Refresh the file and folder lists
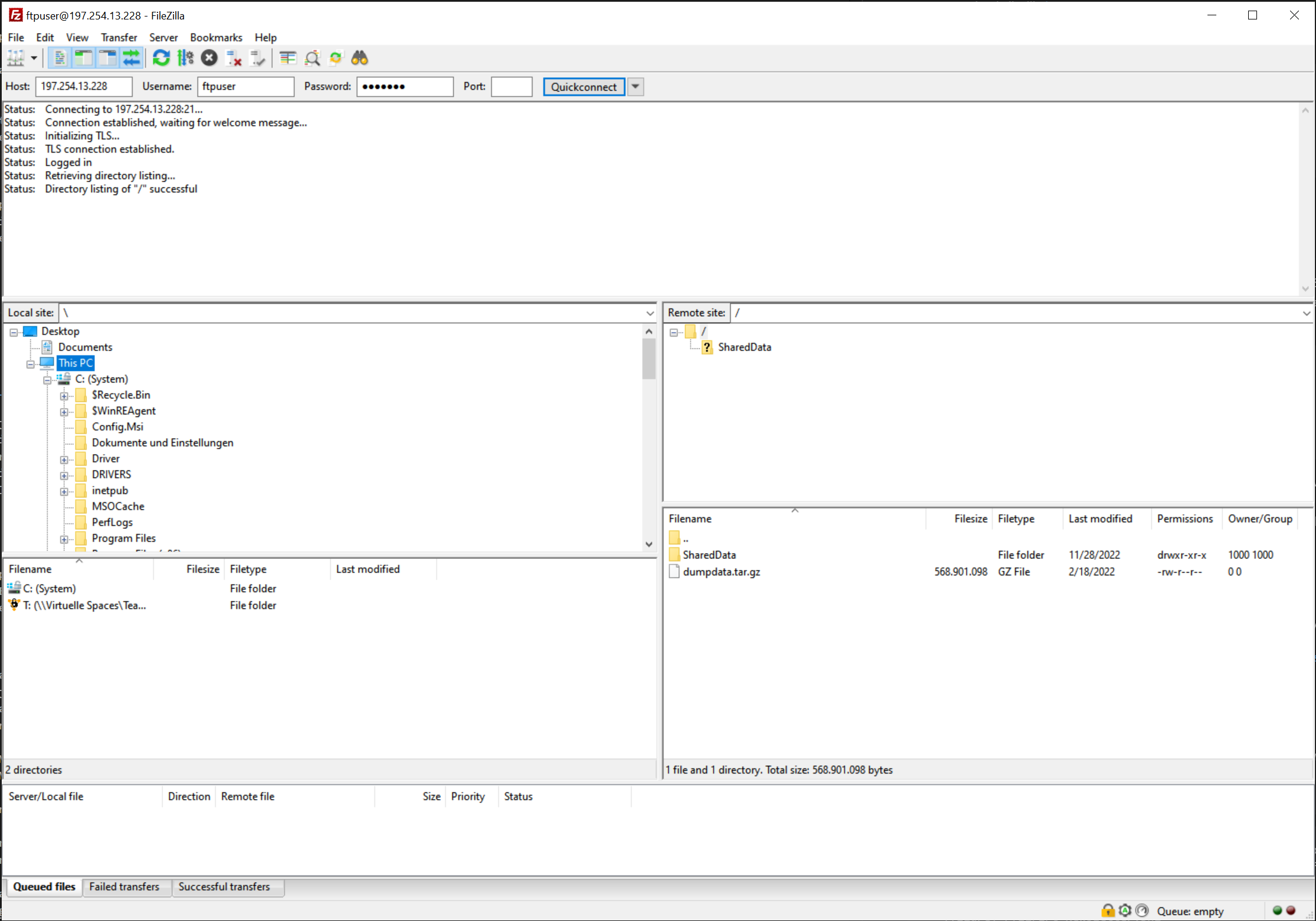 161,58
